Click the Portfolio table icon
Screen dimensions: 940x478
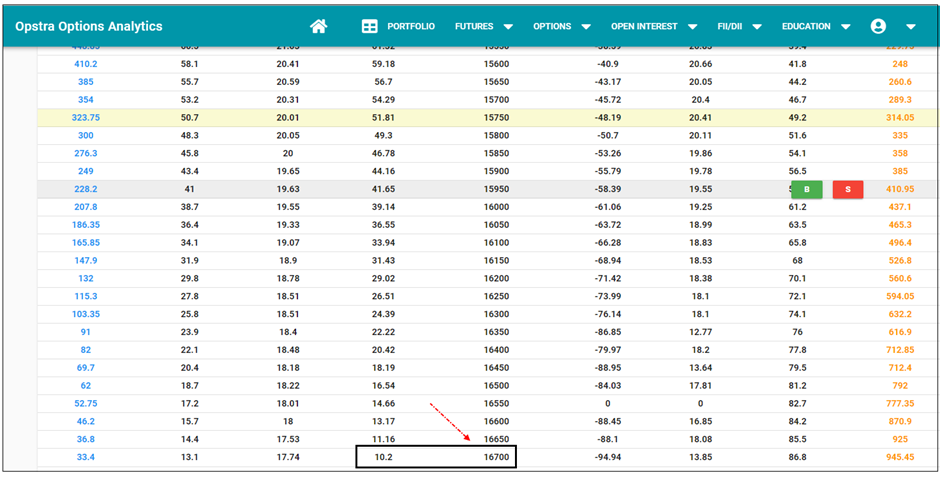pyautogui.click(x=369, y=27)
